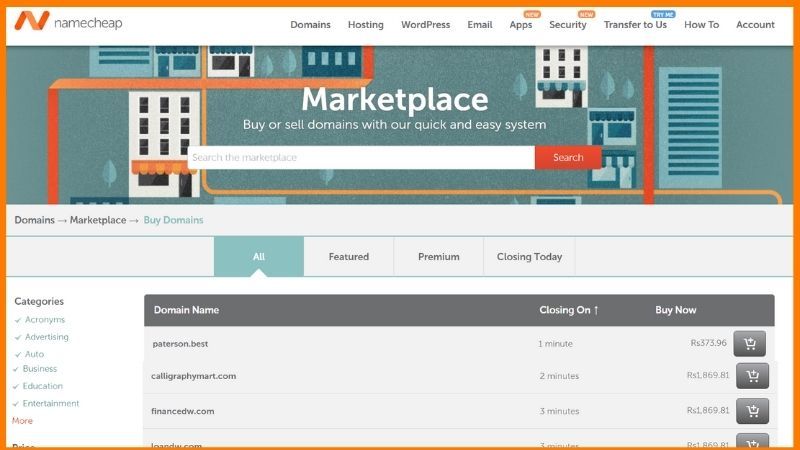Open the How To menu

[702, 24]
